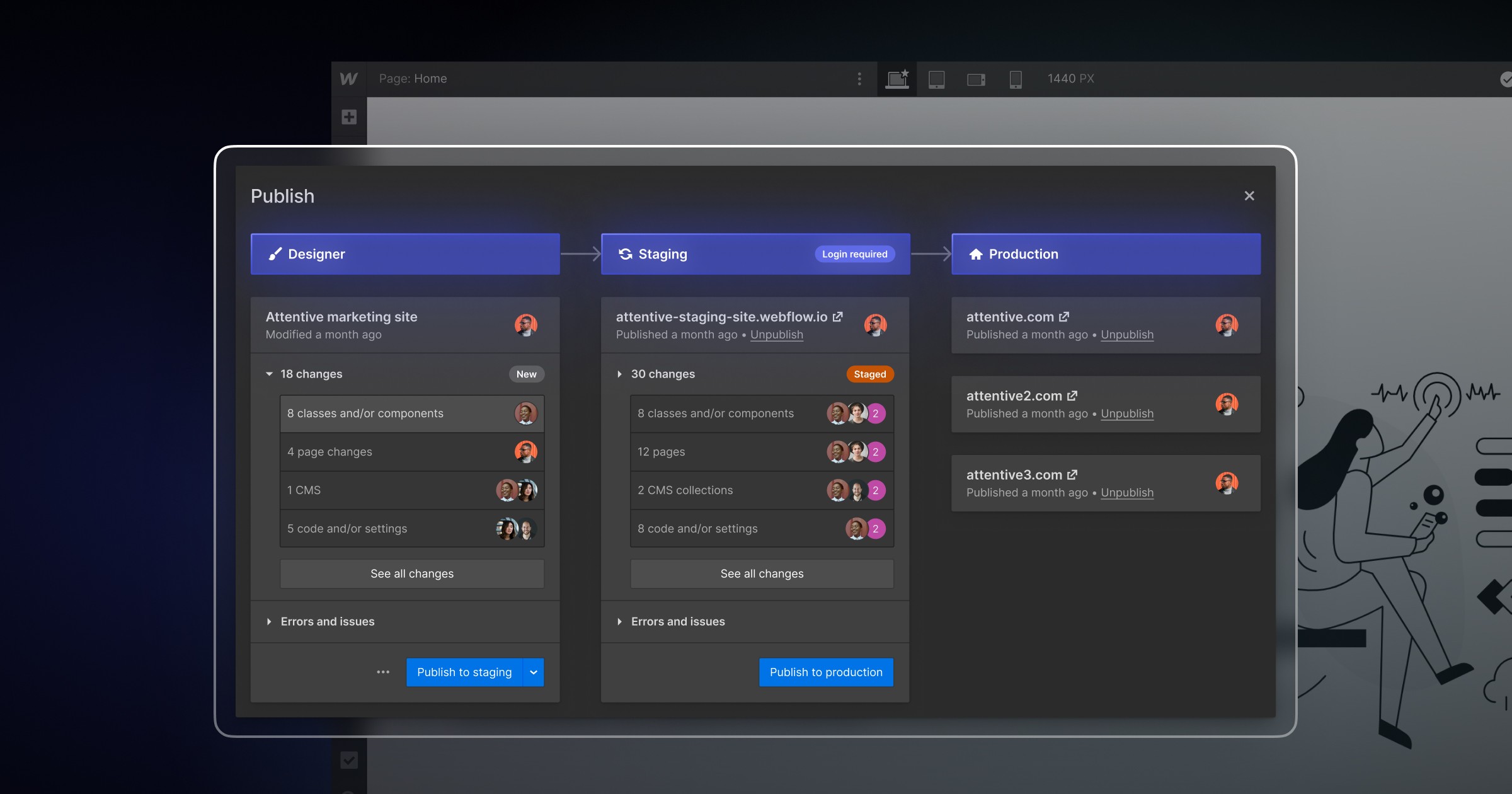Open 1 CMS row
This screenshot has width=1512, height=794.
pos(412,490)
